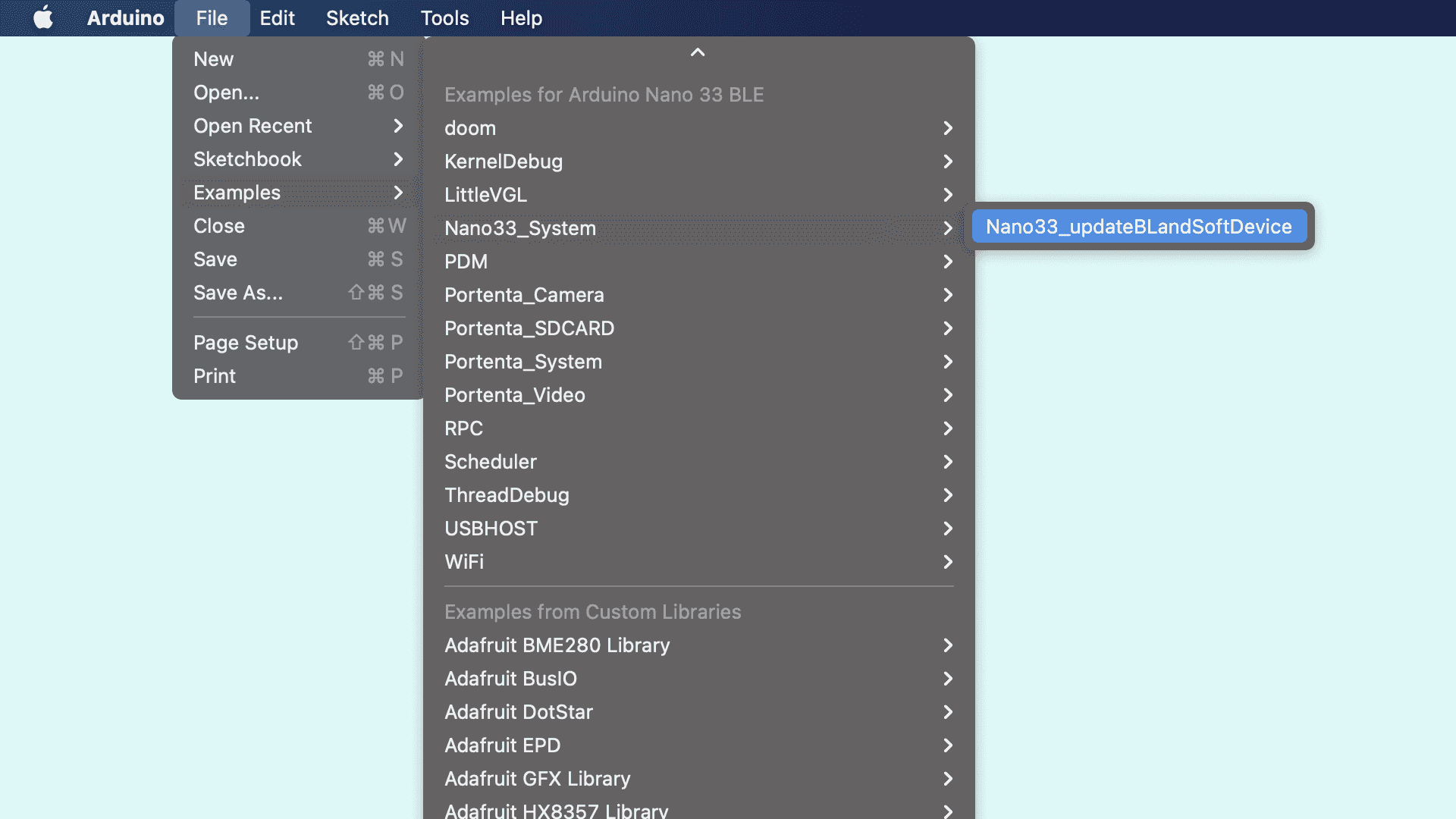Open the Sketch menu in menu bar
The image size is (1456, 819).
click(357, 17)
